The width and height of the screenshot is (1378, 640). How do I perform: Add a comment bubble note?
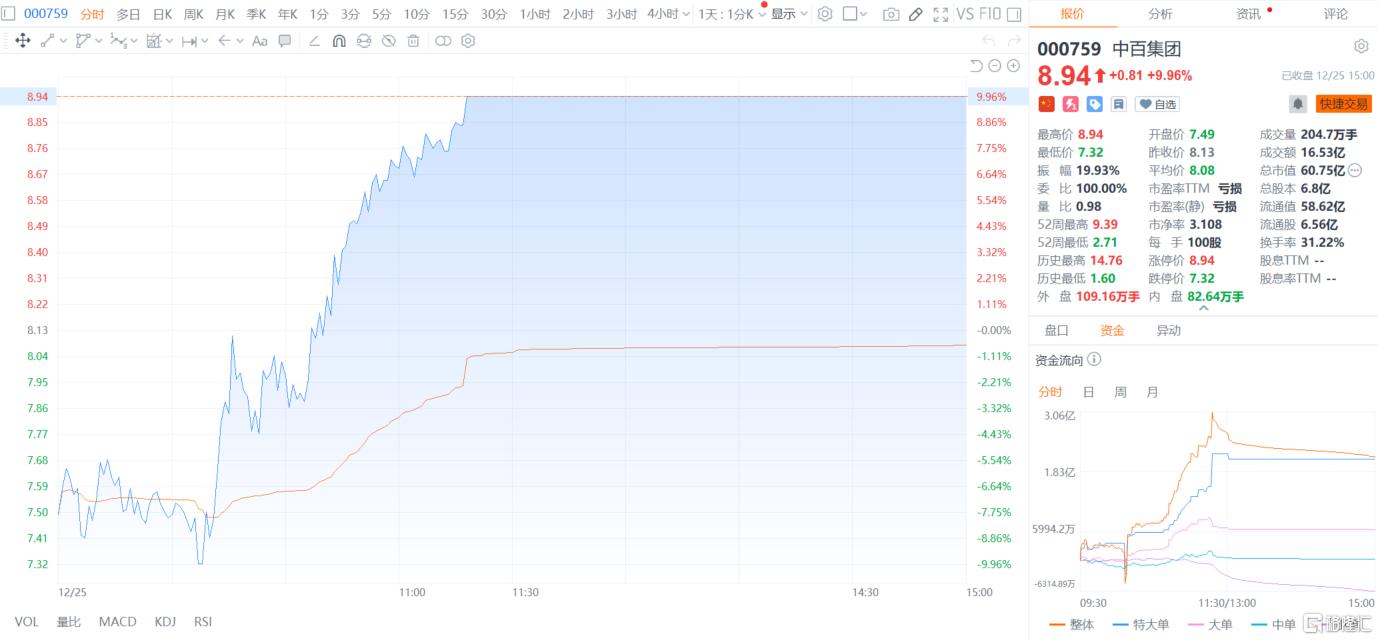click(285, 41)
